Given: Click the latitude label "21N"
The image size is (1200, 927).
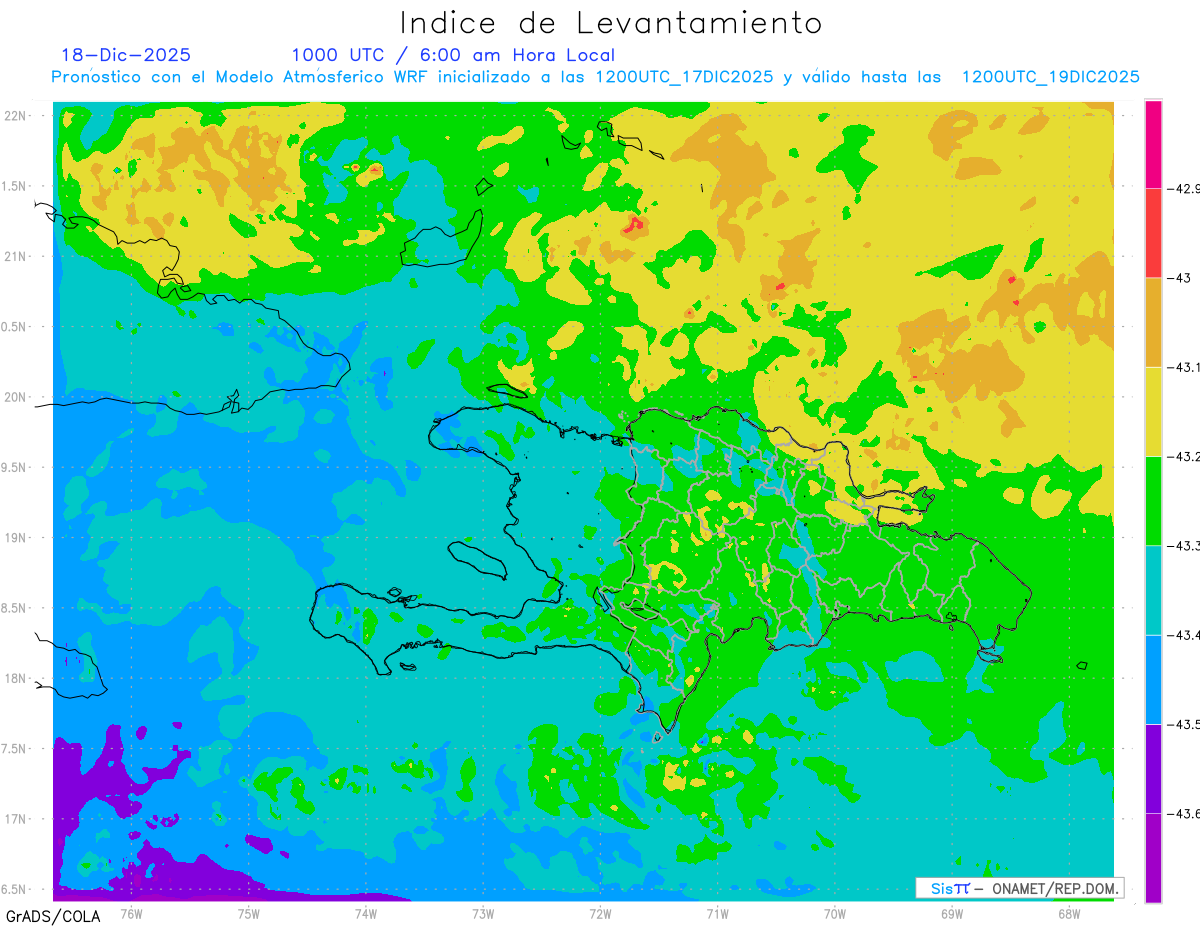Looking at the screenshot, I should [17, 256].
